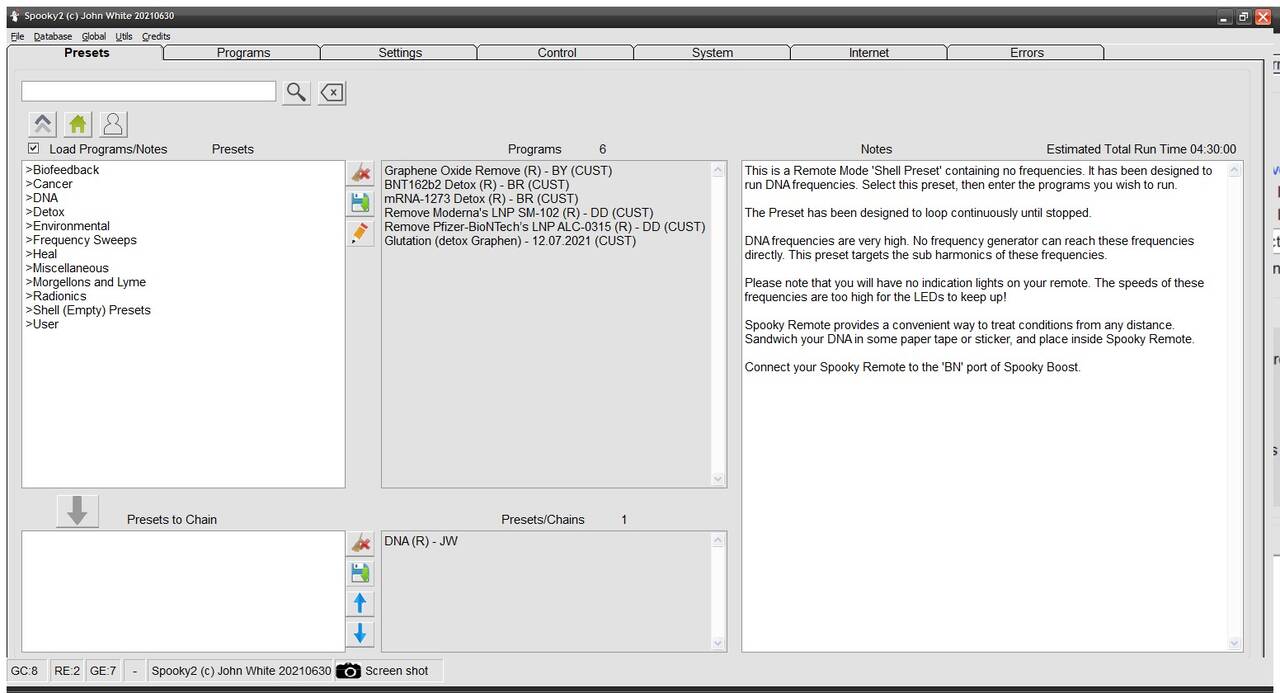
Task: Go to presets home with the green house icon
Action: tap(78, 124)
